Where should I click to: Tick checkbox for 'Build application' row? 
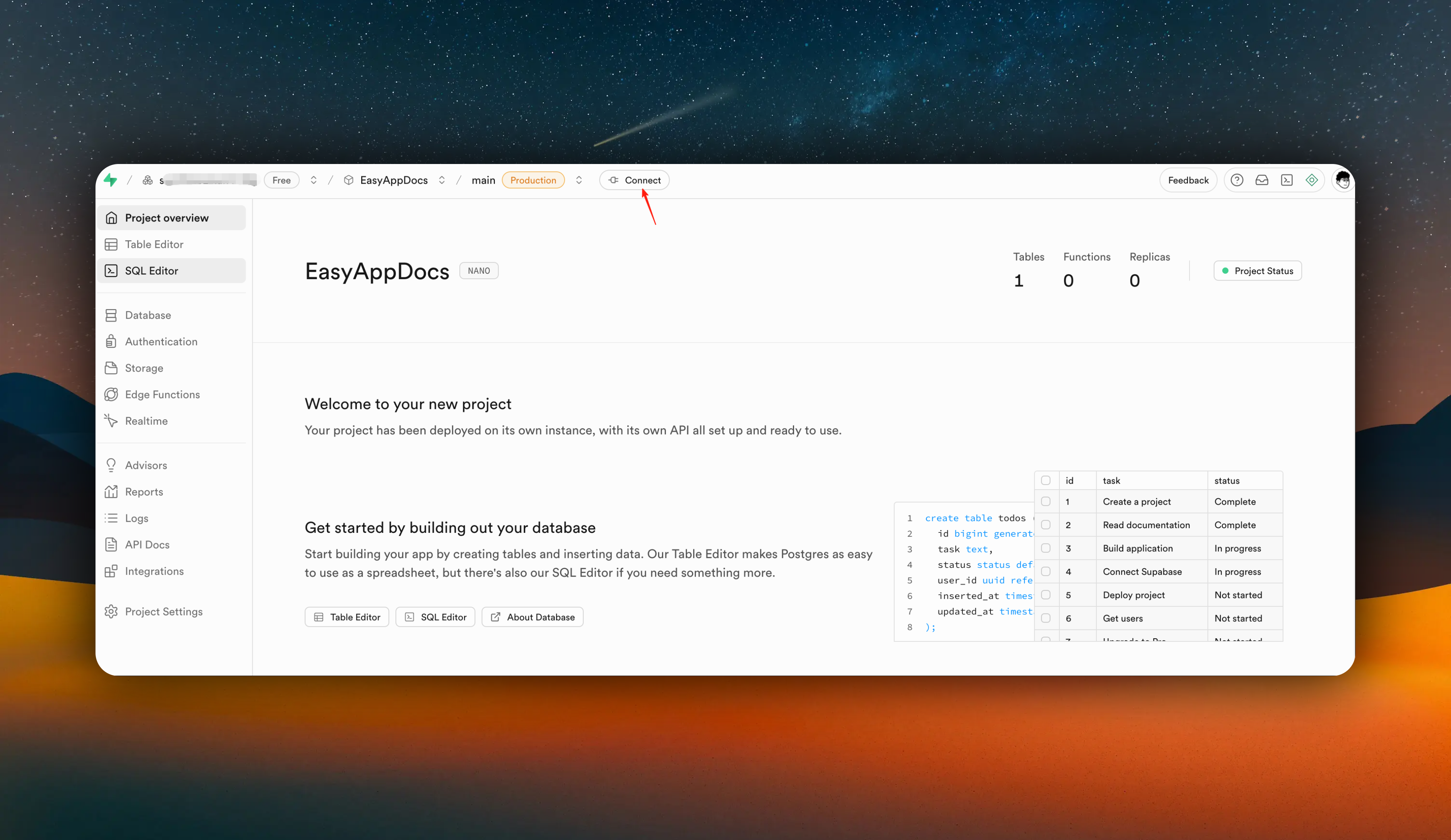pos(1046,548)
